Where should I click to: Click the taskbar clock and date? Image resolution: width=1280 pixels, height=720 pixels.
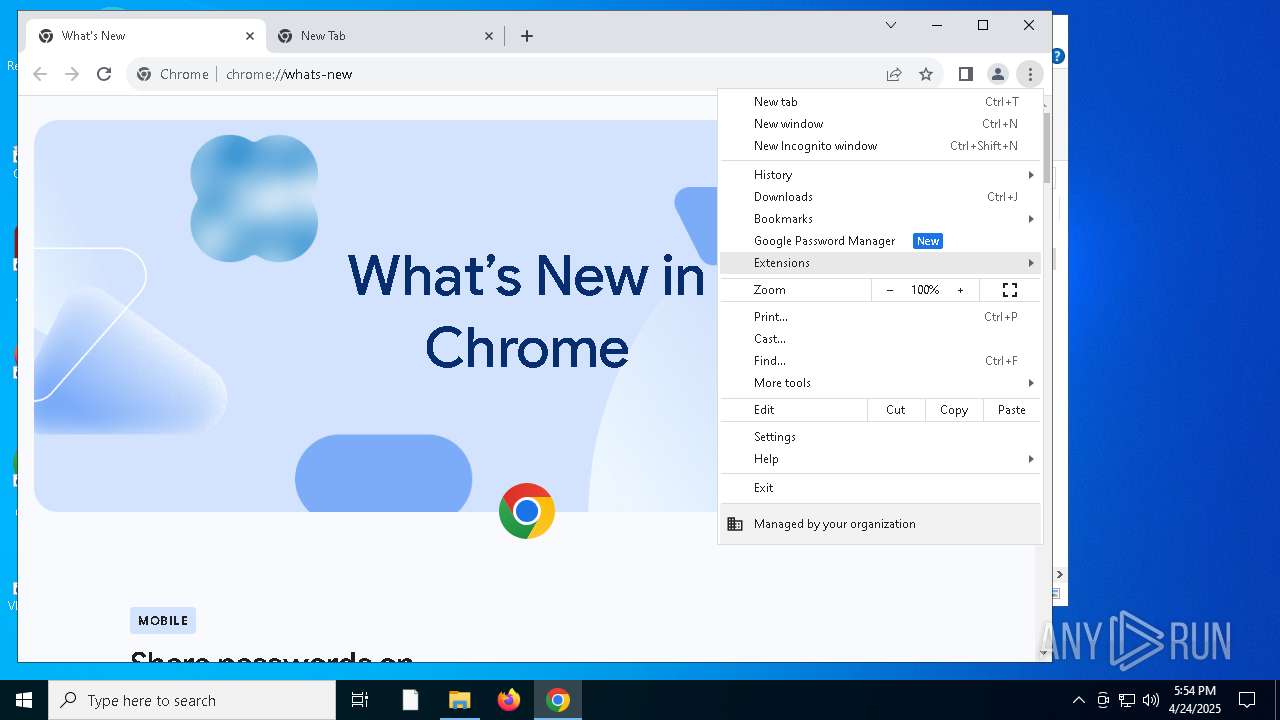point(1195,700)
